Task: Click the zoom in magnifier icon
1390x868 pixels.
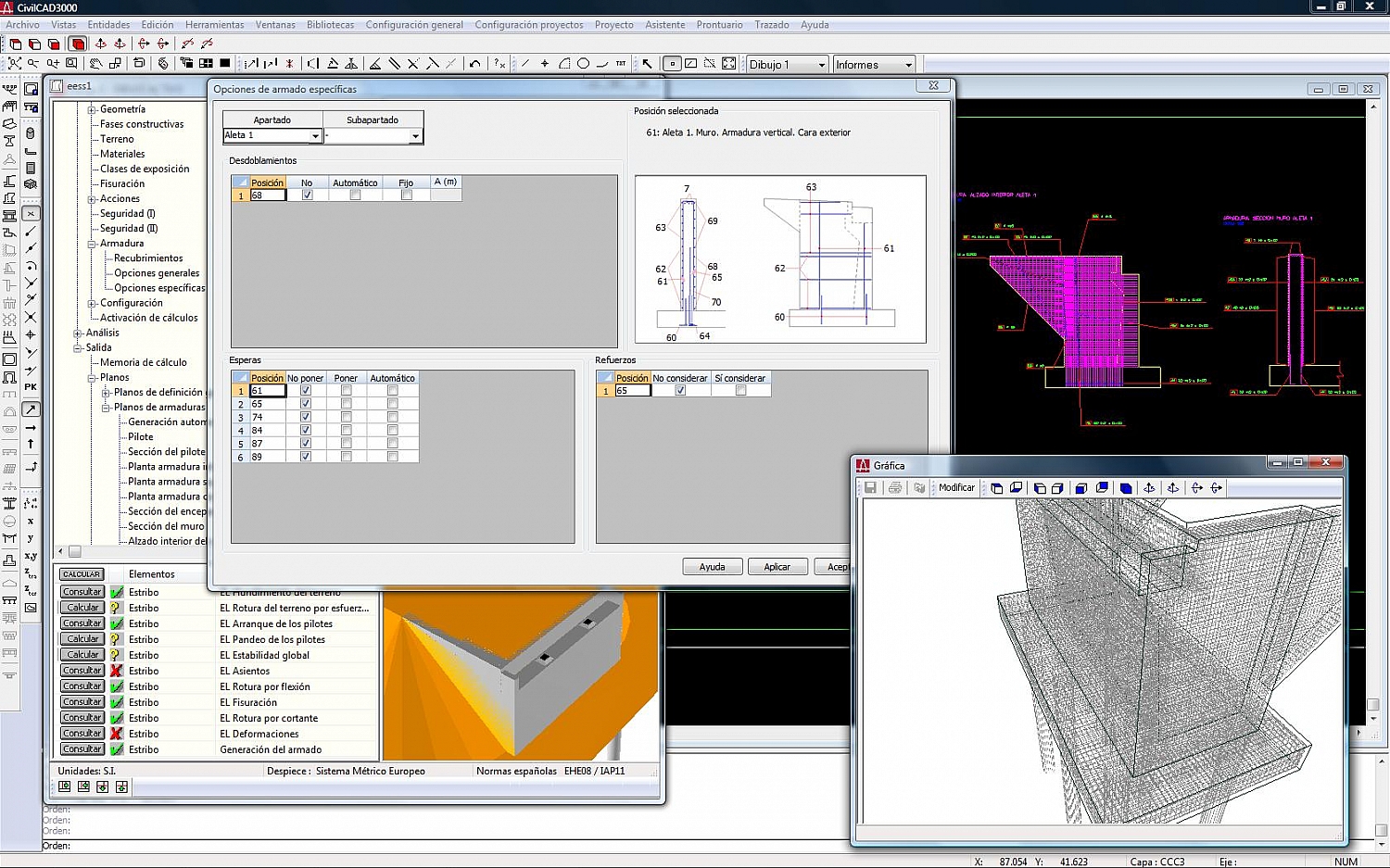Action: 53,64
